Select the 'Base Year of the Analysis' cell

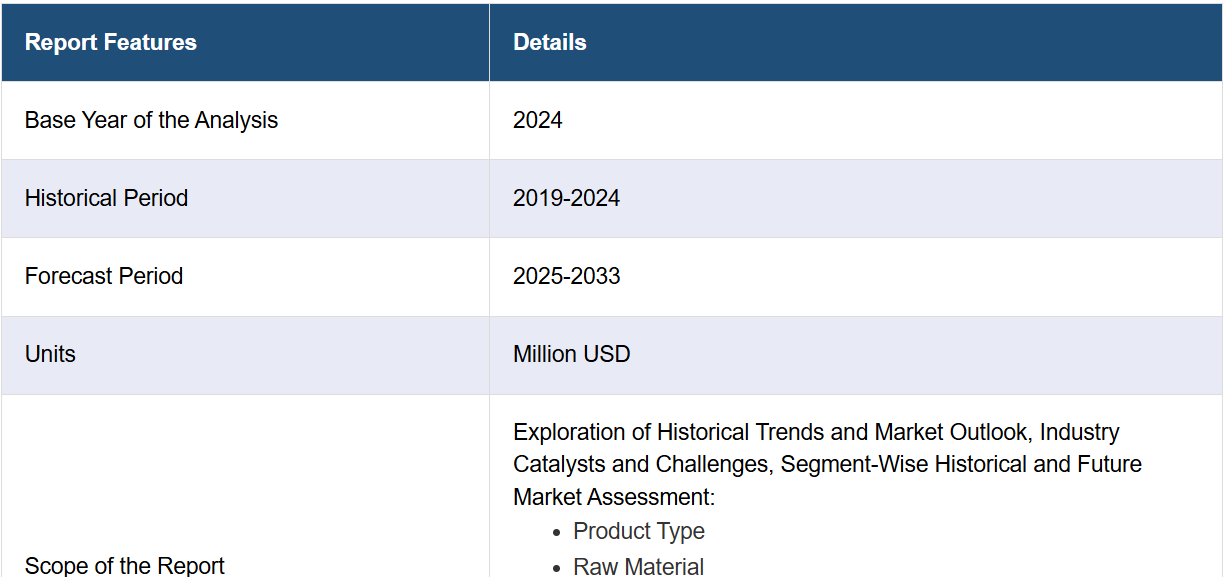click(245, 120)
